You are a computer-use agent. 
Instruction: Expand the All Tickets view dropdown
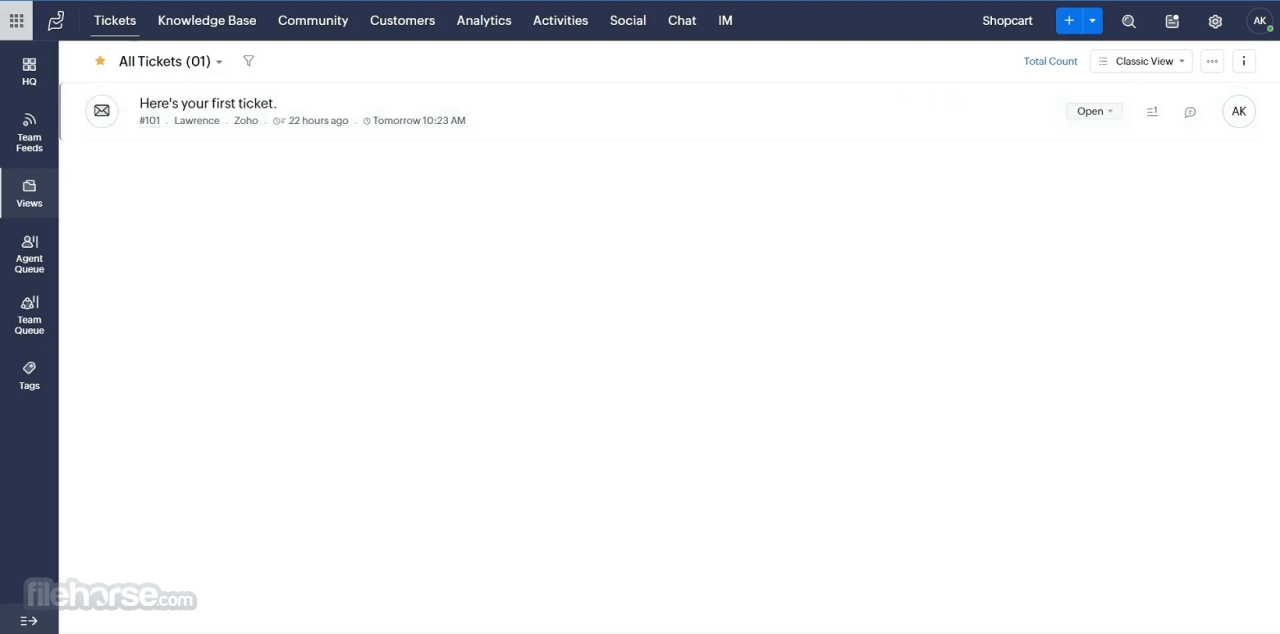click(x=219, y=61)
